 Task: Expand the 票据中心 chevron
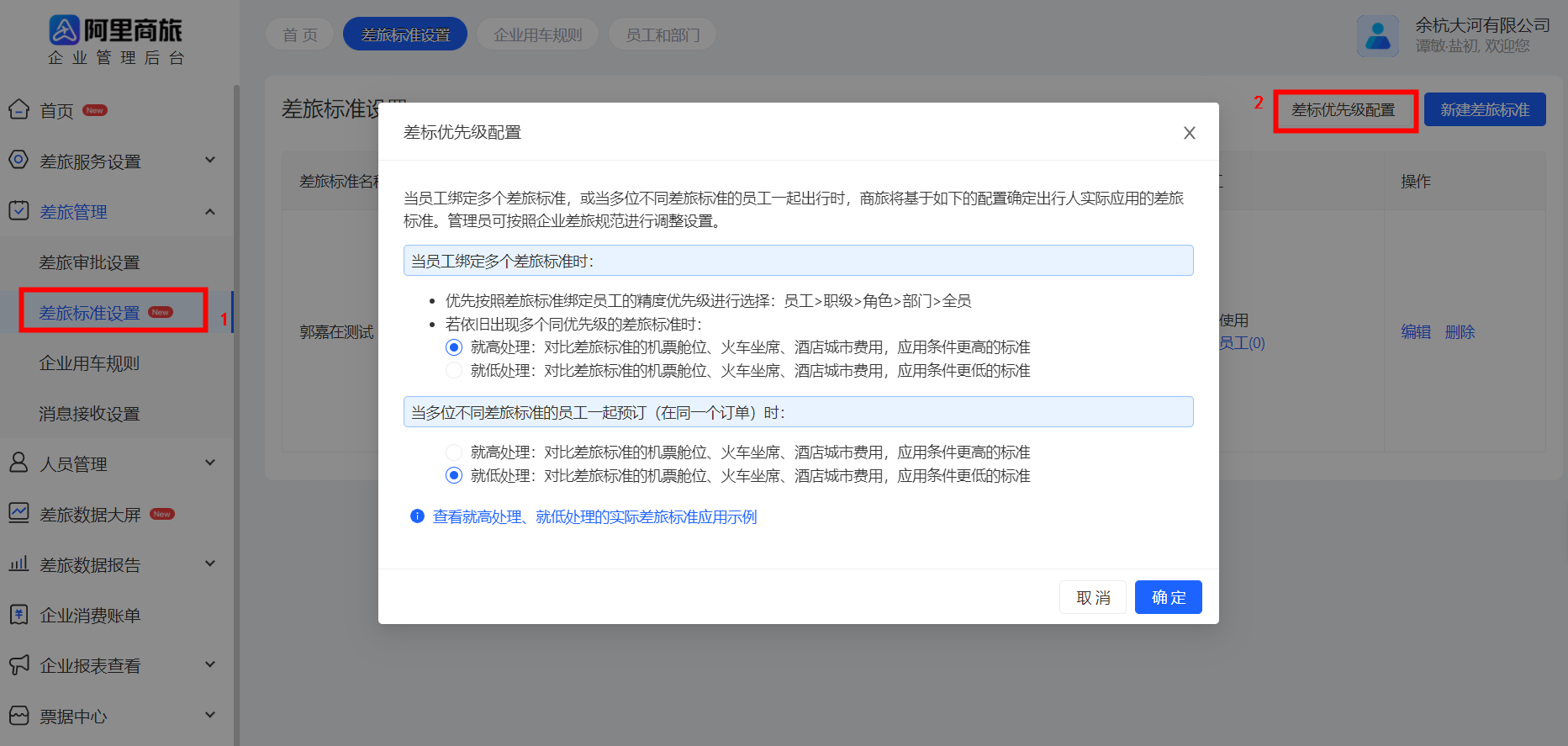(x=210, y=715)
